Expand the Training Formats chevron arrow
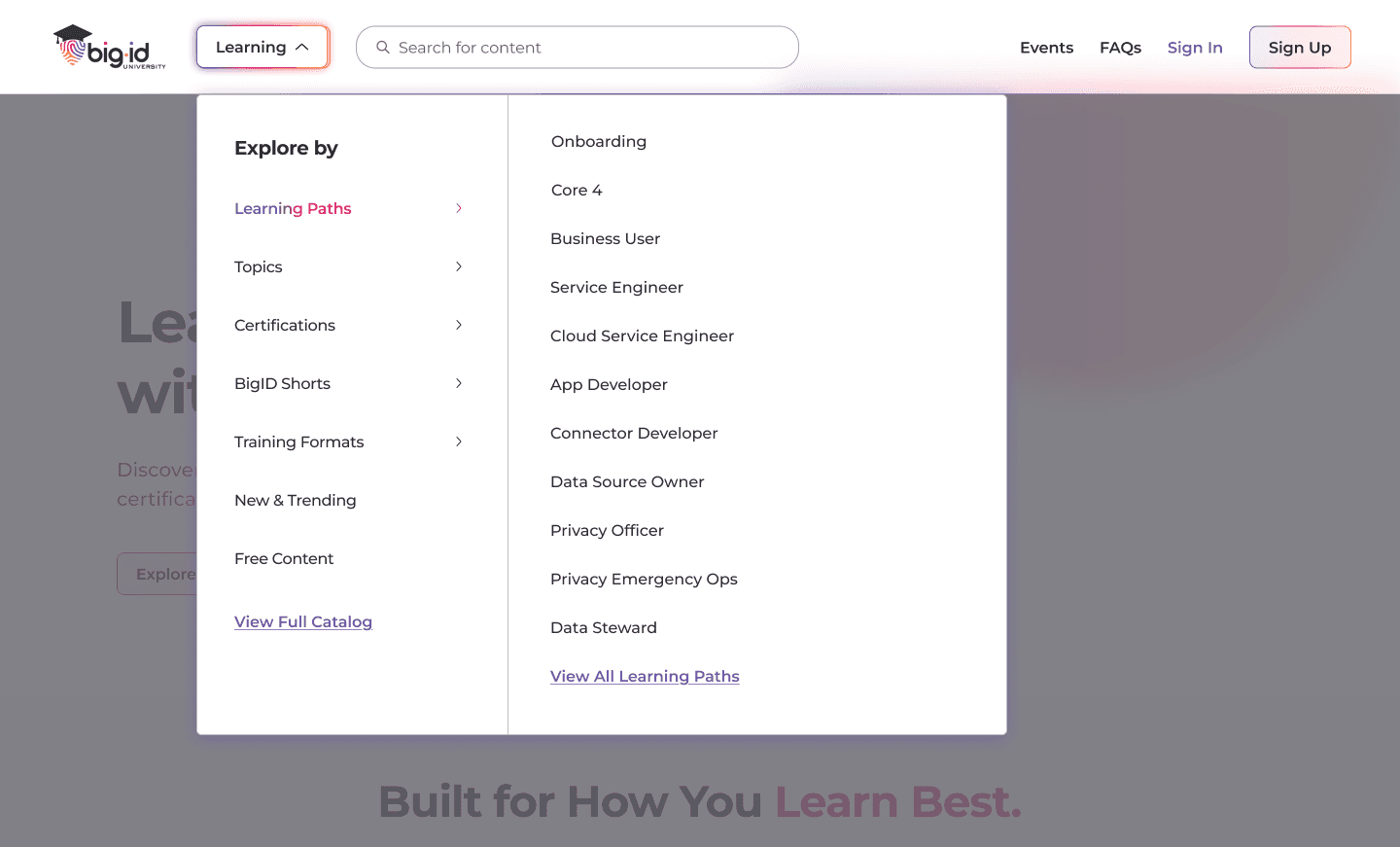1400x847 pixels. tap(459, 441)
